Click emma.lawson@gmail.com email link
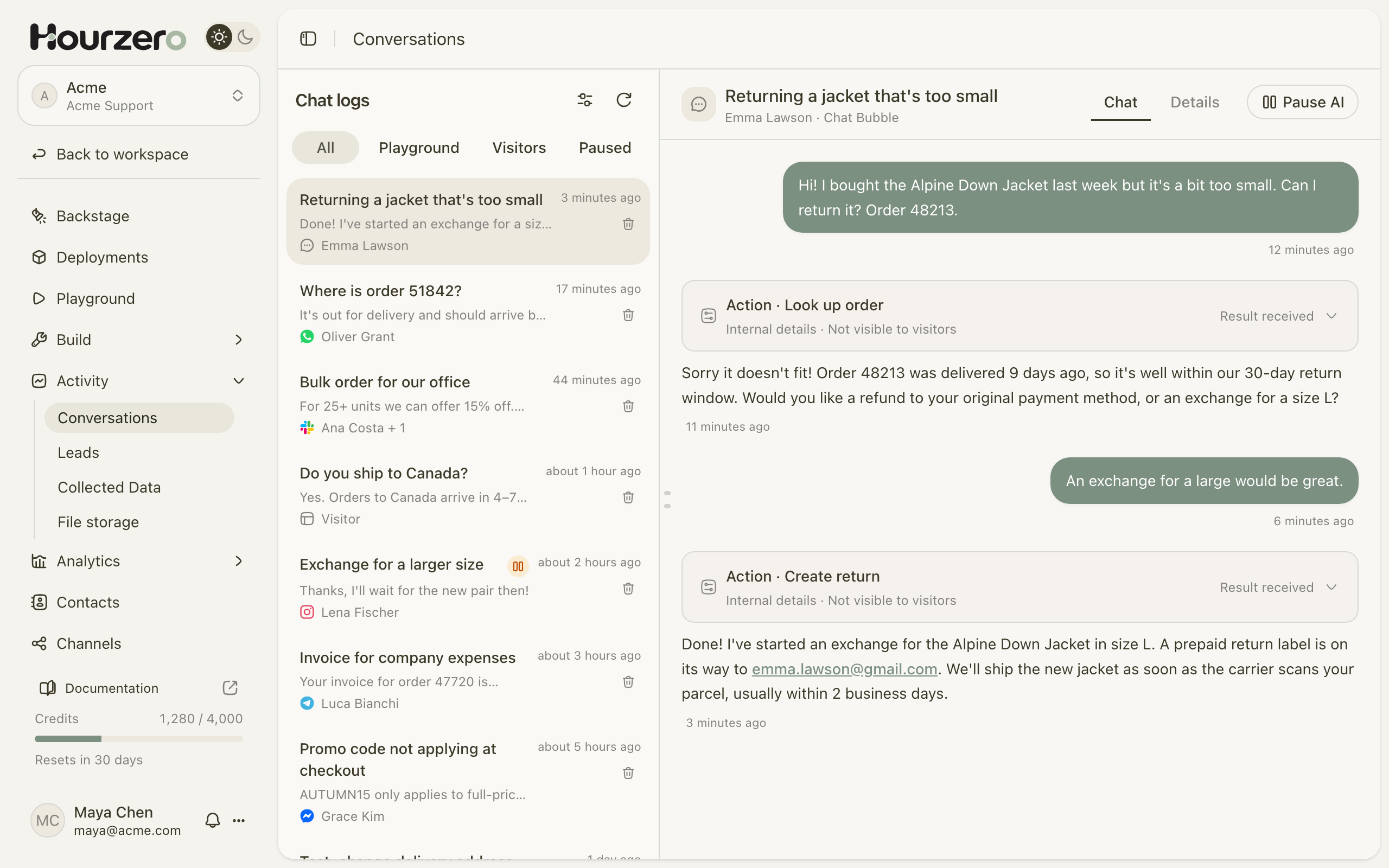The height and width of the screenshot is (868, 1389). 844,669
